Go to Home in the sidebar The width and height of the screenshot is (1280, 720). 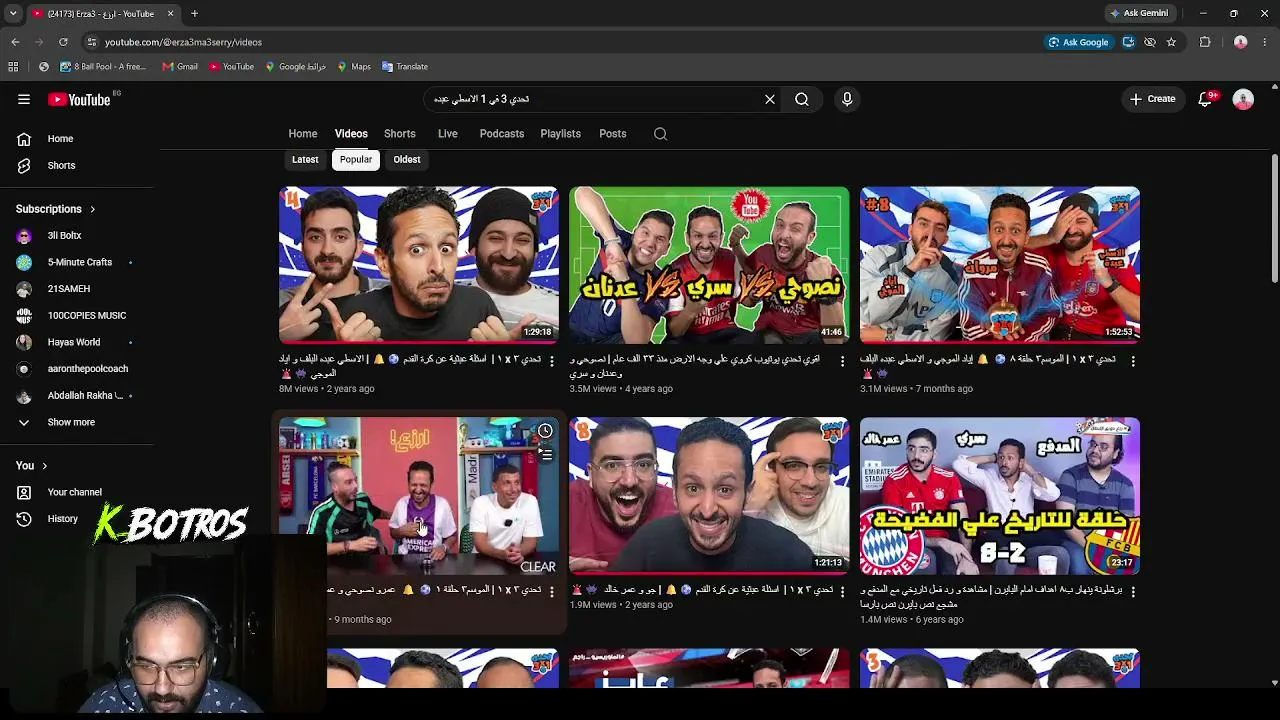click(78, 139)
